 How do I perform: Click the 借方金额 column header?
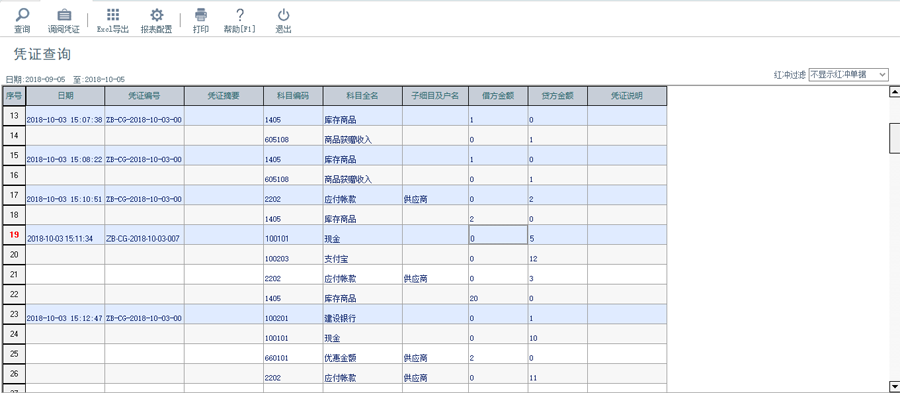tap(498, 96)
